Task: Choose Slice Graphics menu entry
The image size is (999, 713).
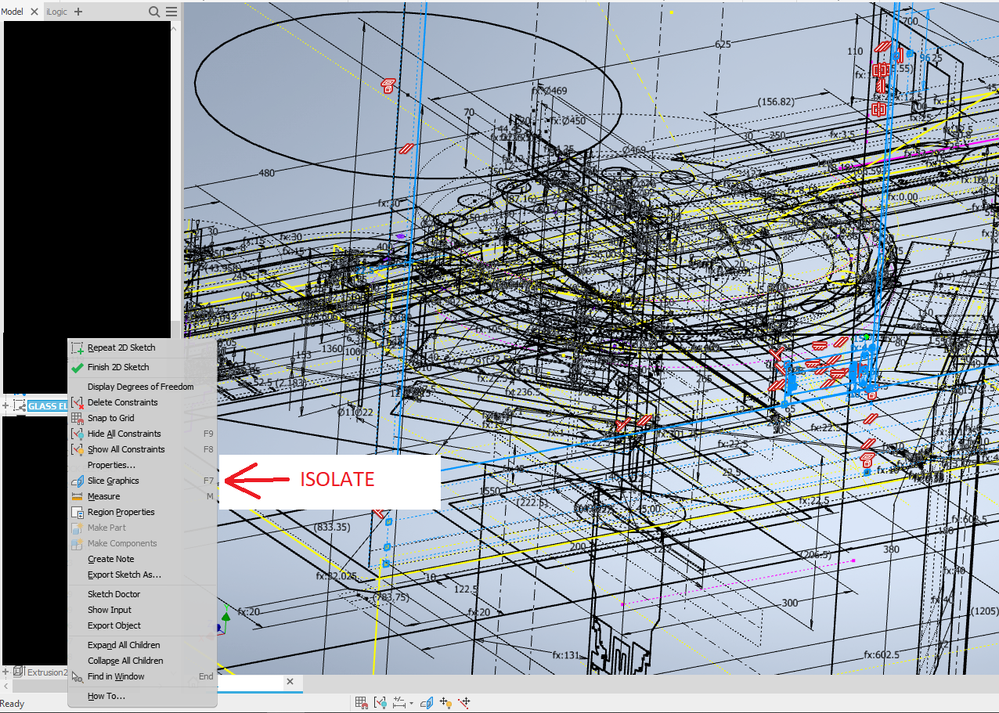Action: pyautogui.click(x=142, y=481)
